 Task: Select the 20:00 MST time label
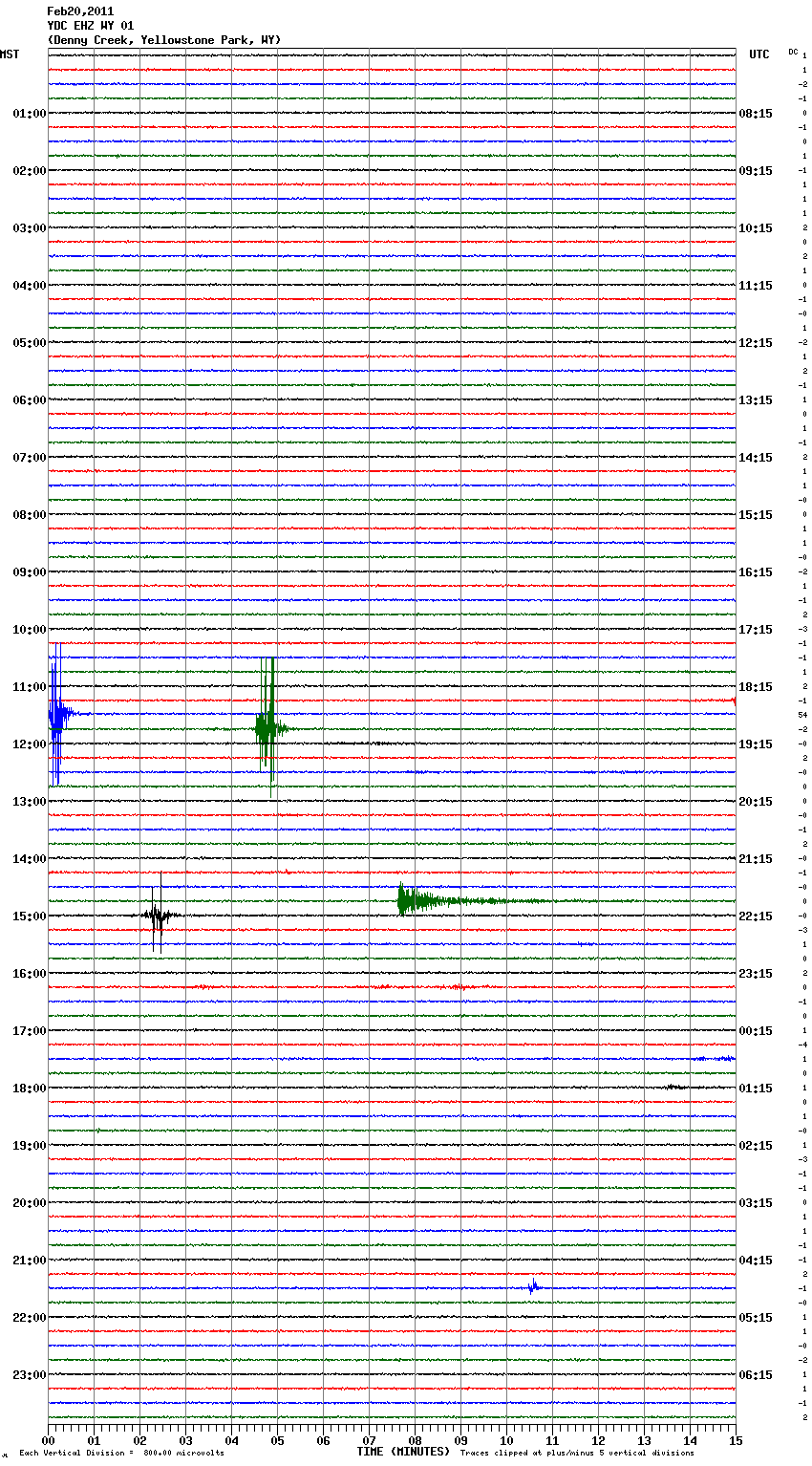point(30,1203)
